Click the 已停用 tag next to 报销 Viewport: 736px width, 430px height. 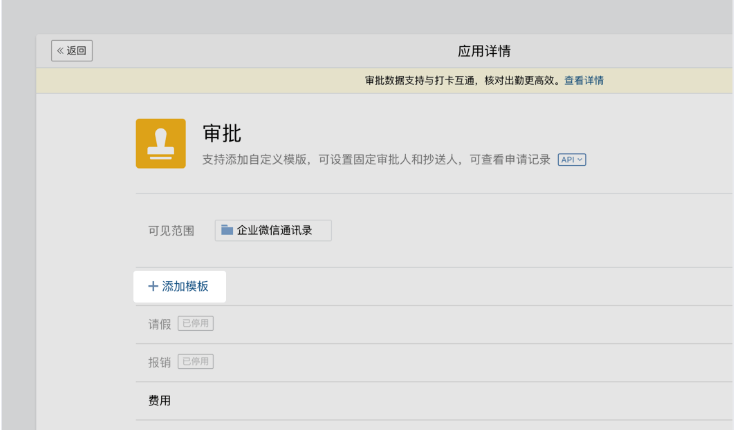tap(196, 361)
